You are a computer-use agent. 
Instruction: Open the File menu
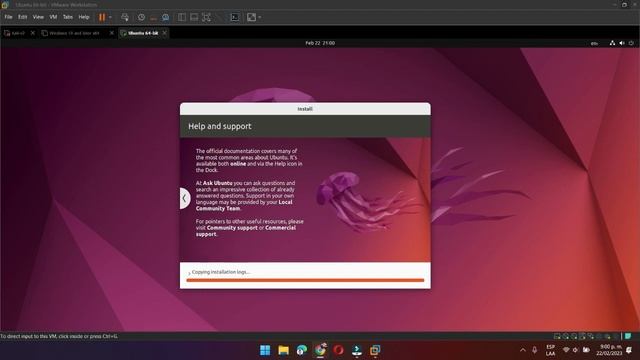(x=9, y=17)
